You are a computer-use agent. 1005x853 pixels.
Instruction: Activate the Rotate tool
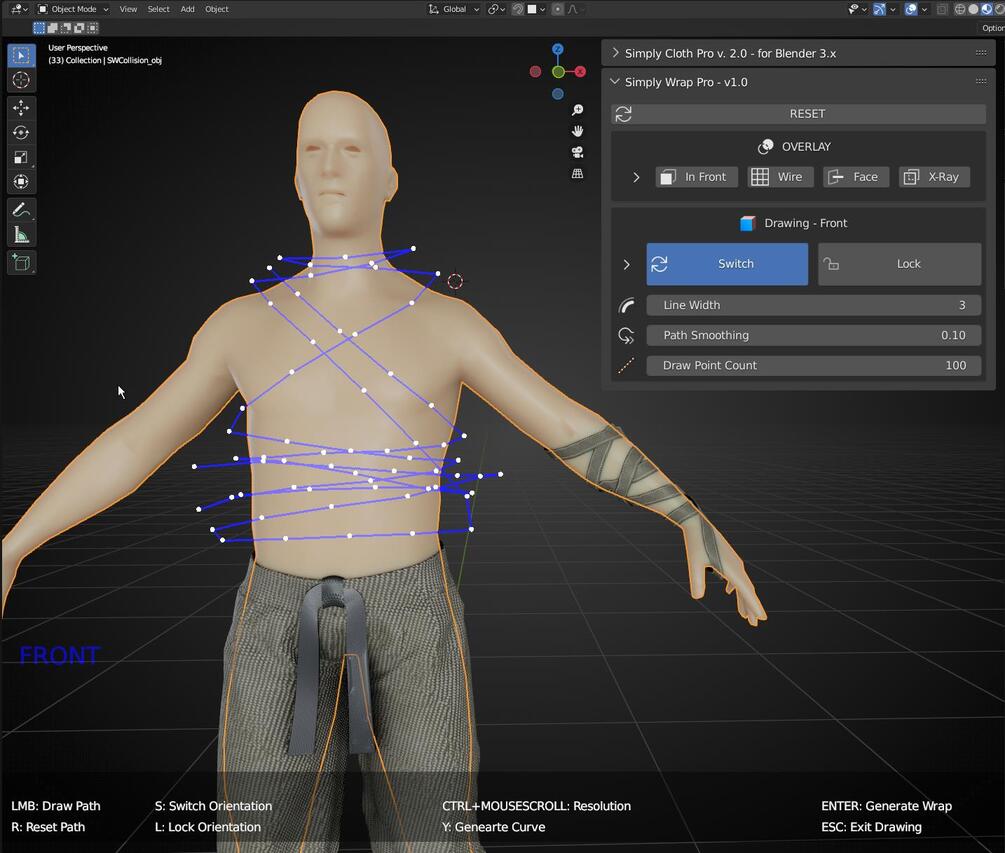pos(21,133)
